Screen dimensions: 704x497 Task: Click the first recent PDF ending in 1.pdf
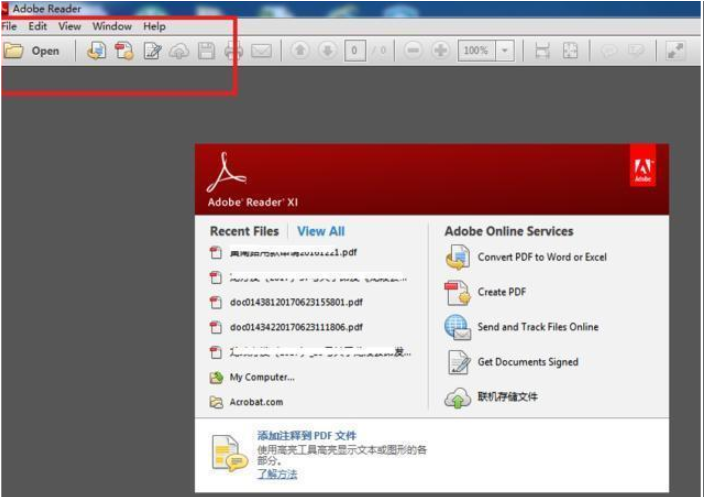(x=293, y=252)
